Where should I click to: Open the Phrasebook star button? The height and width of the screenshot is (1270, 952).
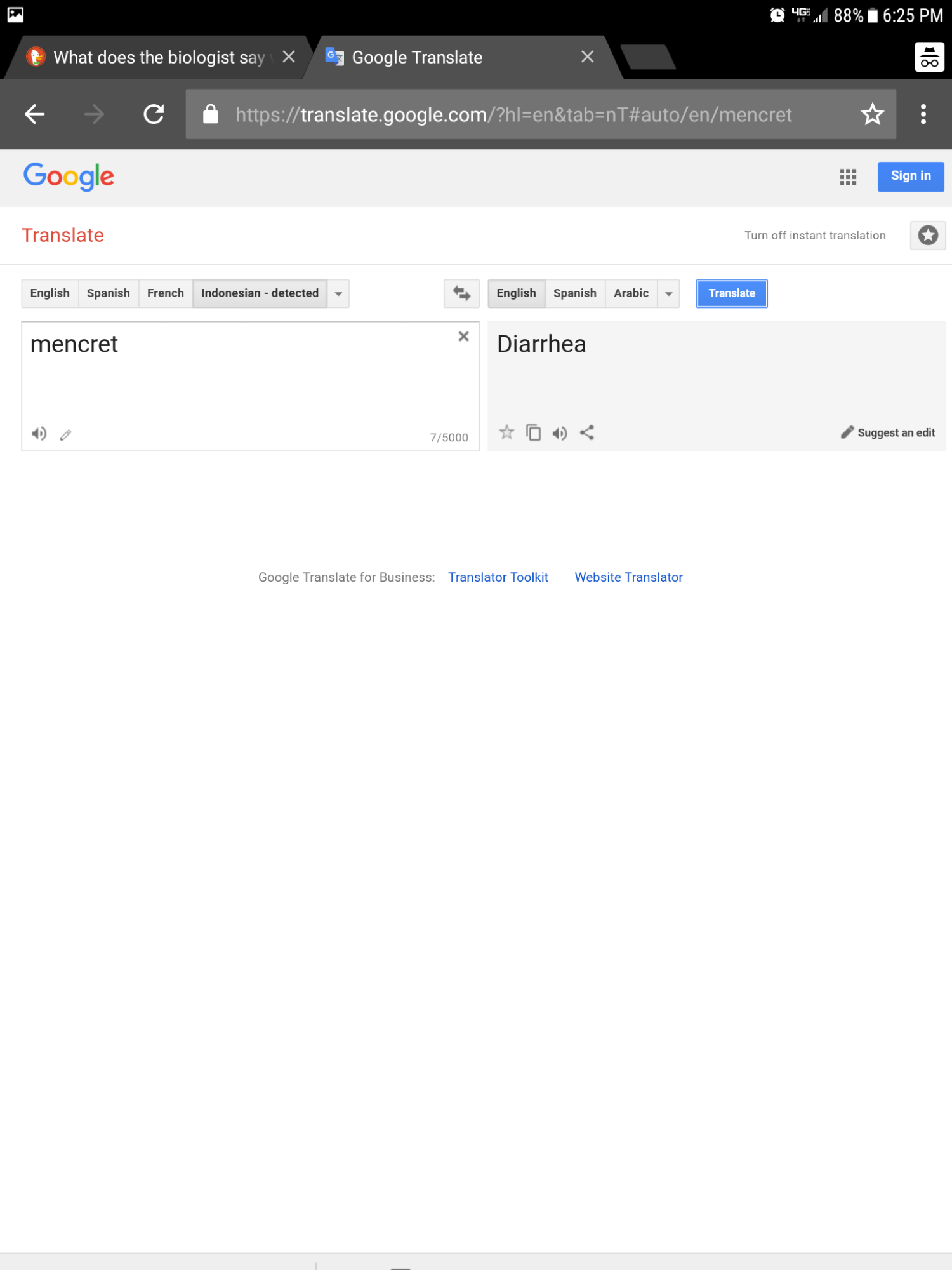click(x=928, y=236)
